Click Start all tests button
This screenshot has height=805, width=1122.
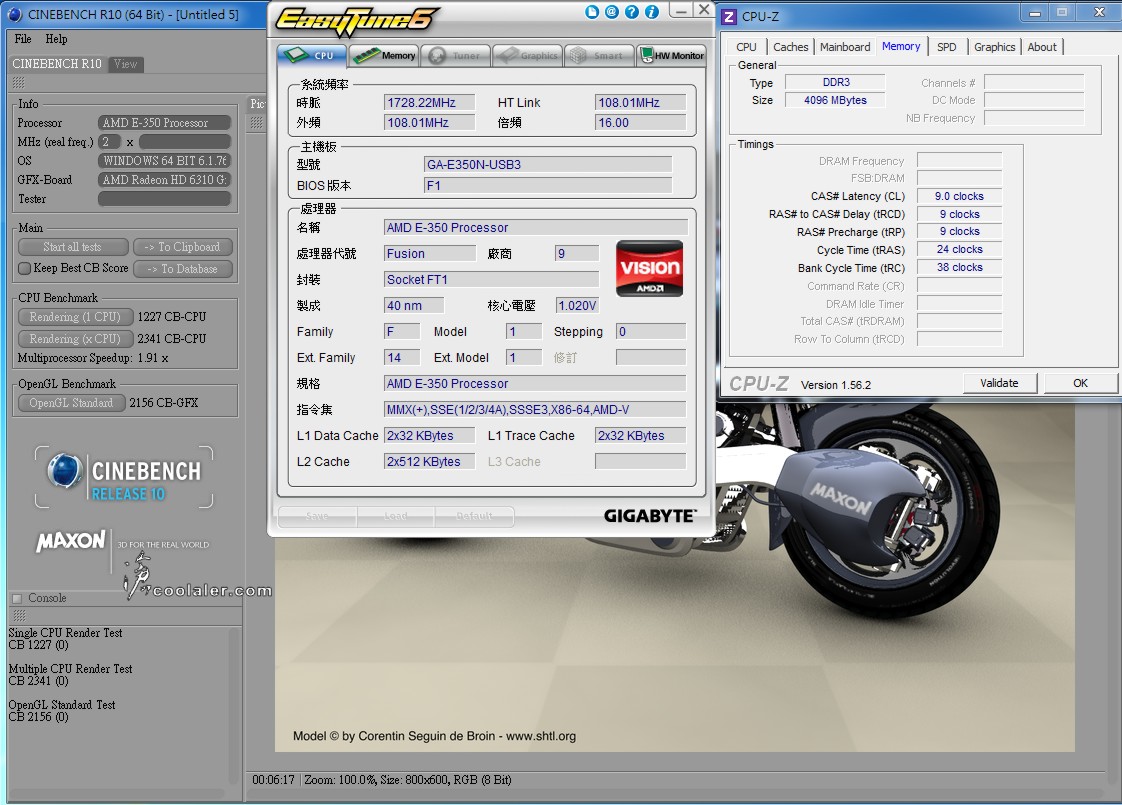click(72, 247)
